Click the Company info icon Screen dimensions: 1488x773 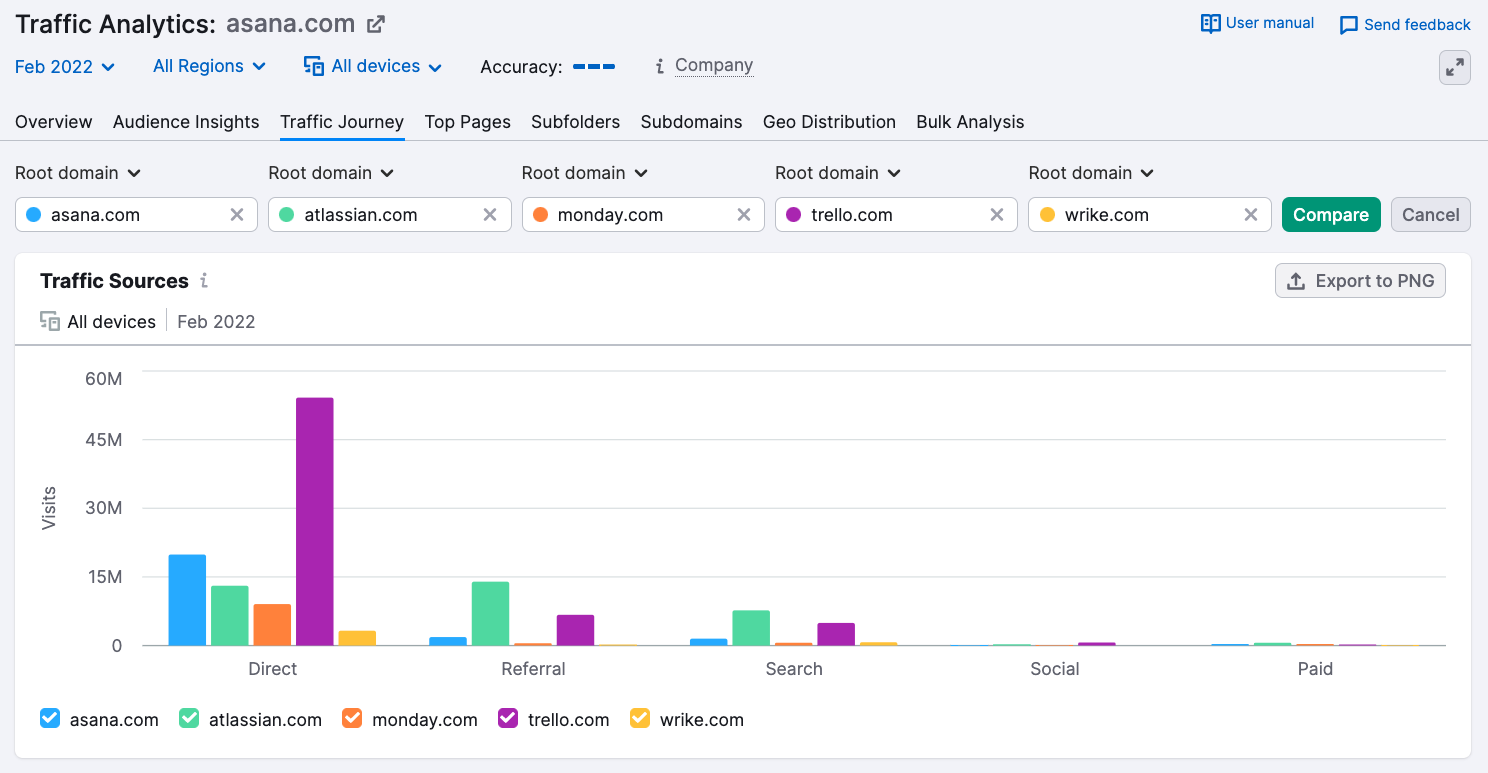coord(660,67)
